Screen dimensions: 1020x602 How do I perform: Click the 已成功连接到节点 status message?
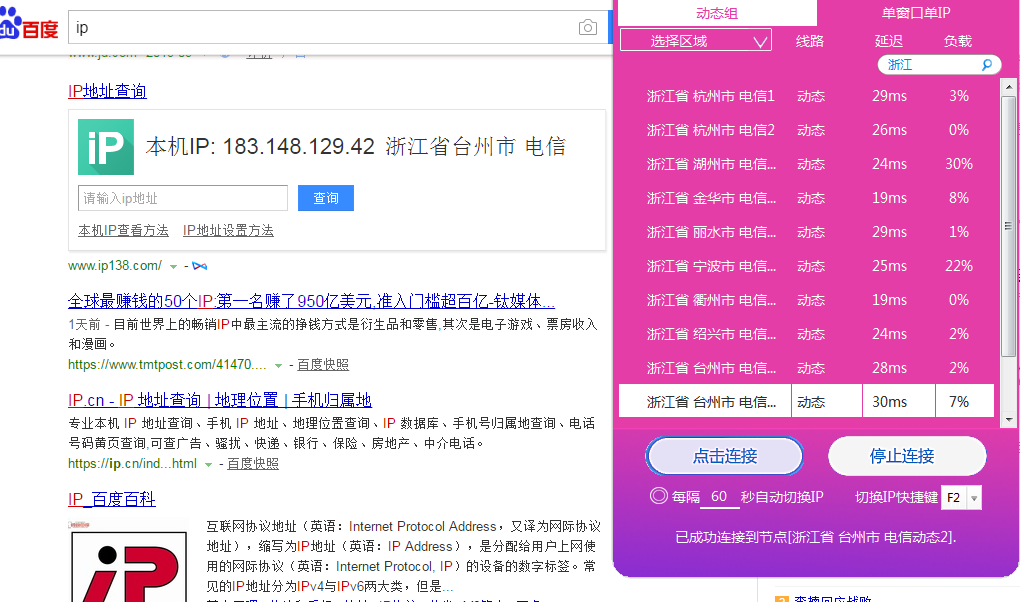(x=816, y=537)
